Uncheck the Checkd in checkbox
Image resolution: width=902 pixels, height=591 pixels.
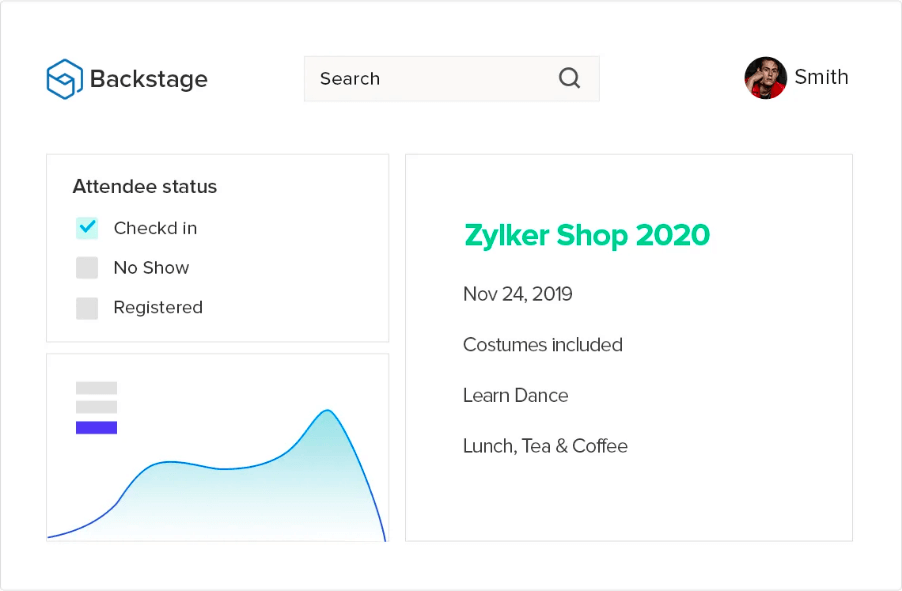point(87,228)
